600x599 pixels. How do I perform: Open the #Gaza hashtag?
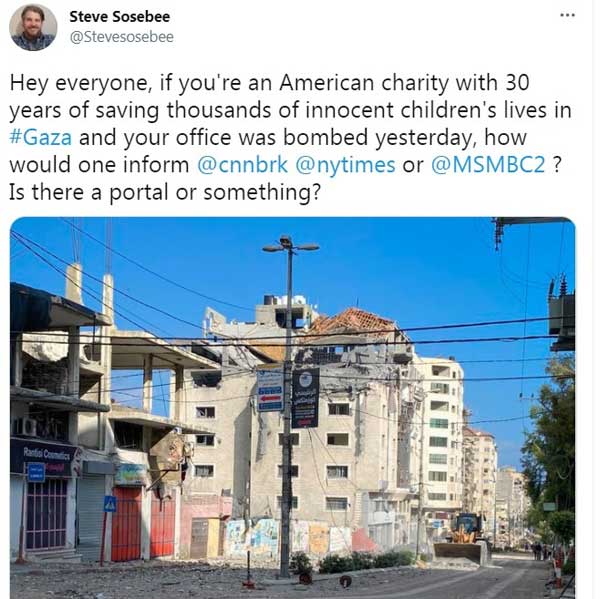click(41, 137)
